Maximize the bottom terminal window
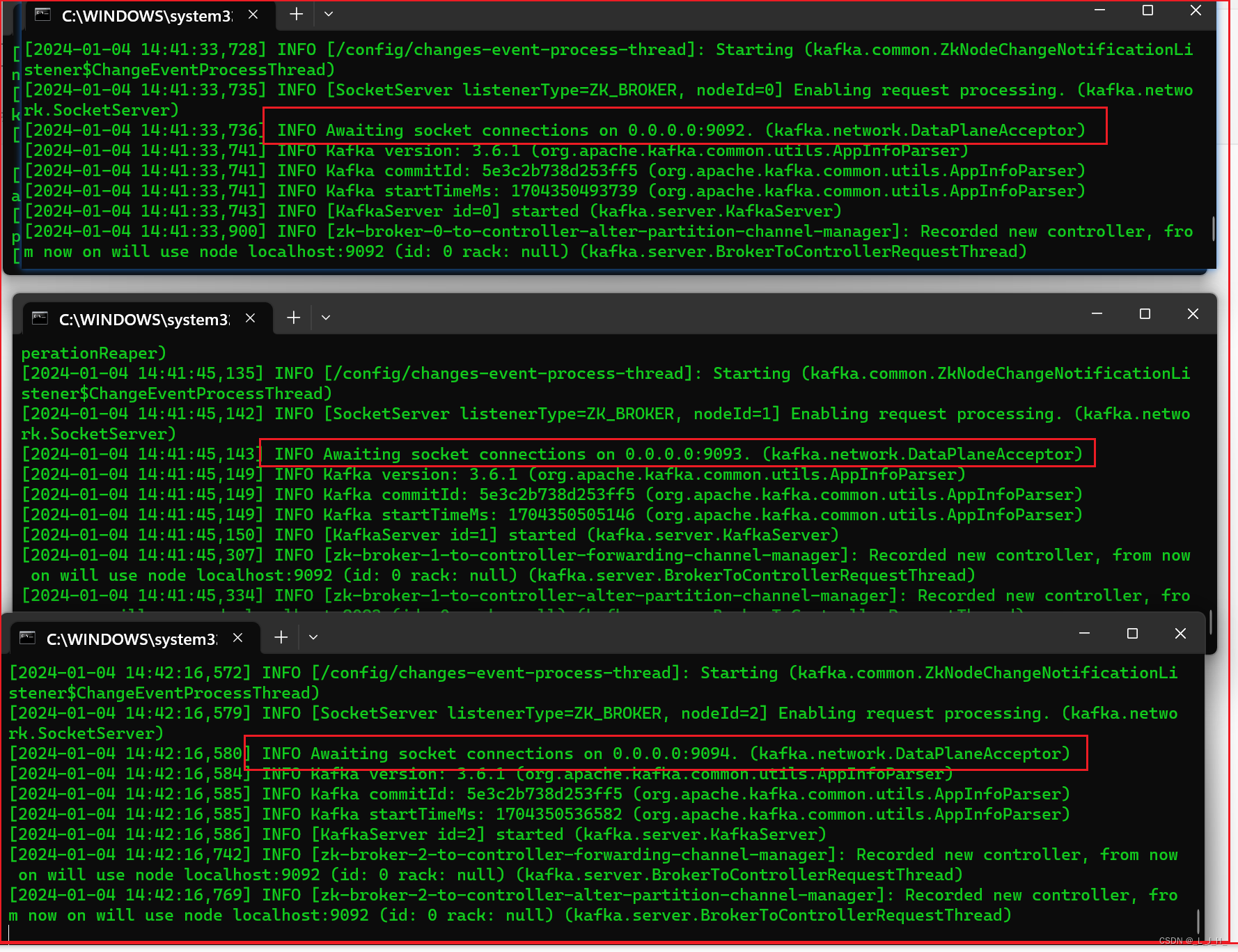Screen dimensions: 1238x952 click(x=1132, y=634)
